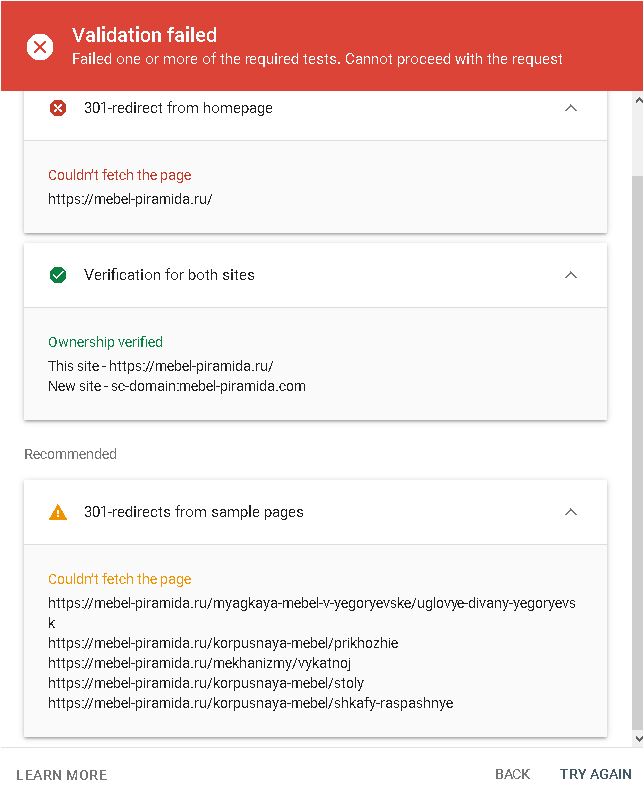The width and height of the screenshot is (644, 799).
Task: Click the scrollbar up arrow
Action: (x=637, y=99)
